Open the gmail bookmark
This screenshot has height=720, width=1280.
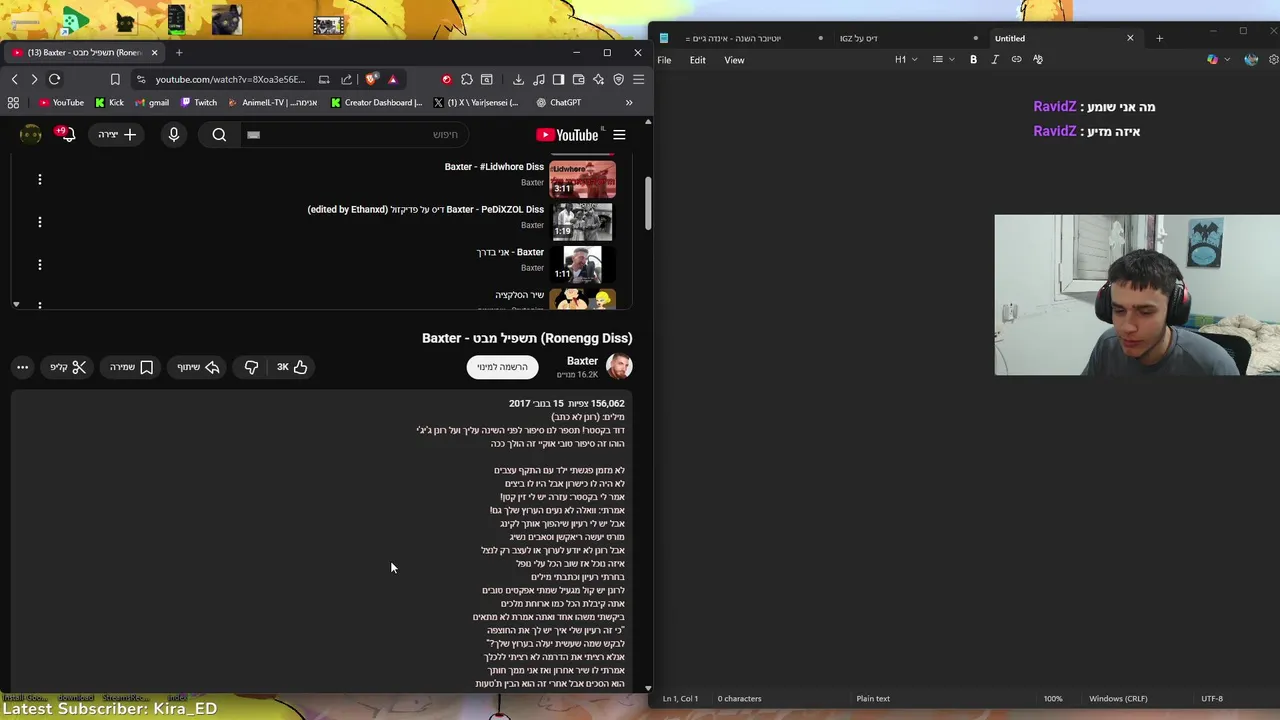[x=151, y=102]
